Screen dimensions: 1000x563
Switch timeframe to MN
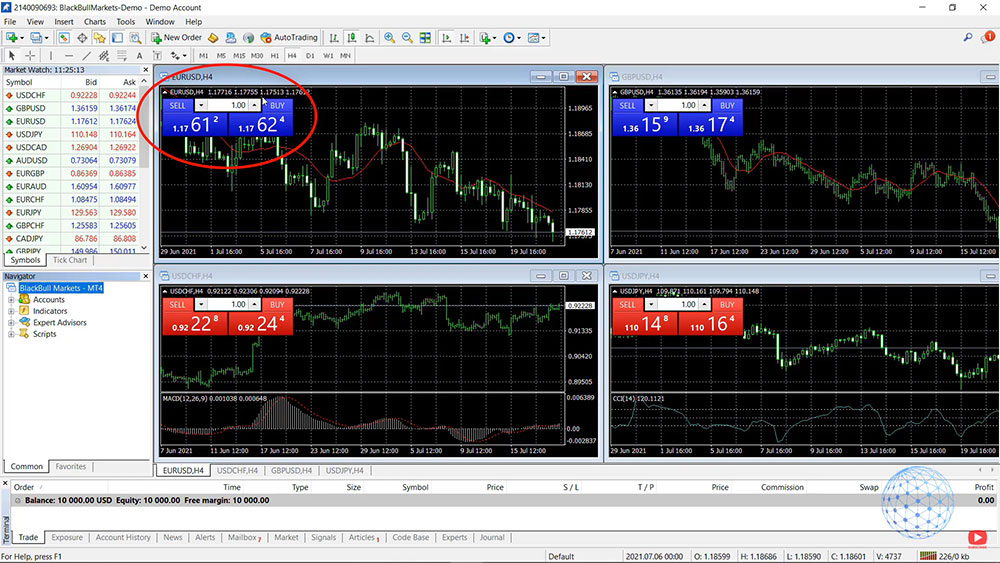[345, 55]
